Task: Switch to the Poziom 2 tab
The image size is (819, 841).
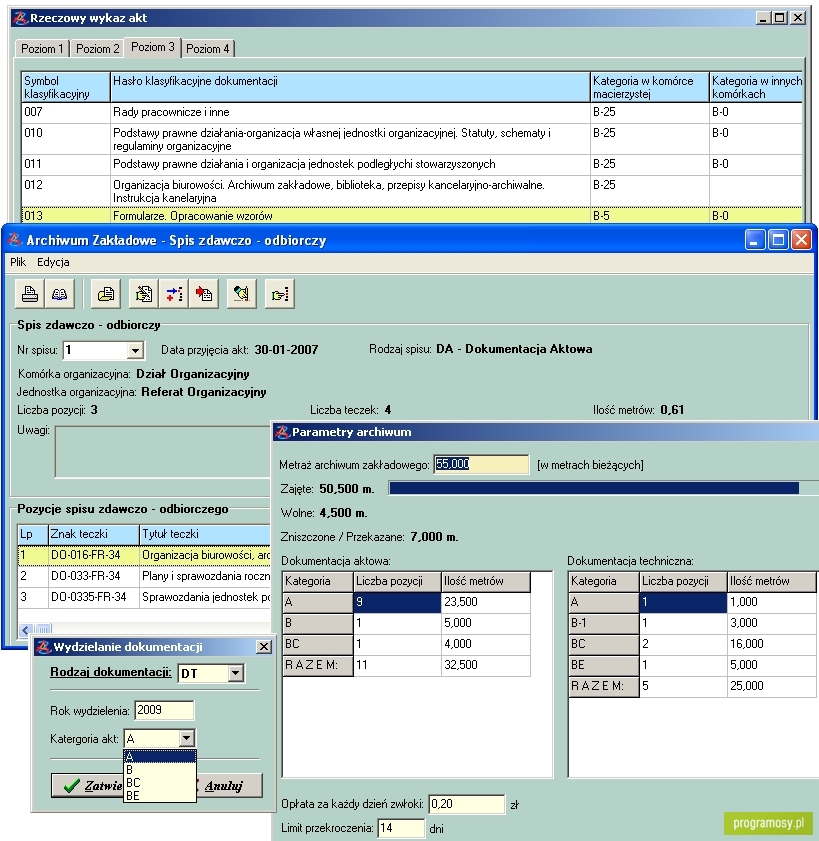Action: pyautogui.click(x=98, y=49)
